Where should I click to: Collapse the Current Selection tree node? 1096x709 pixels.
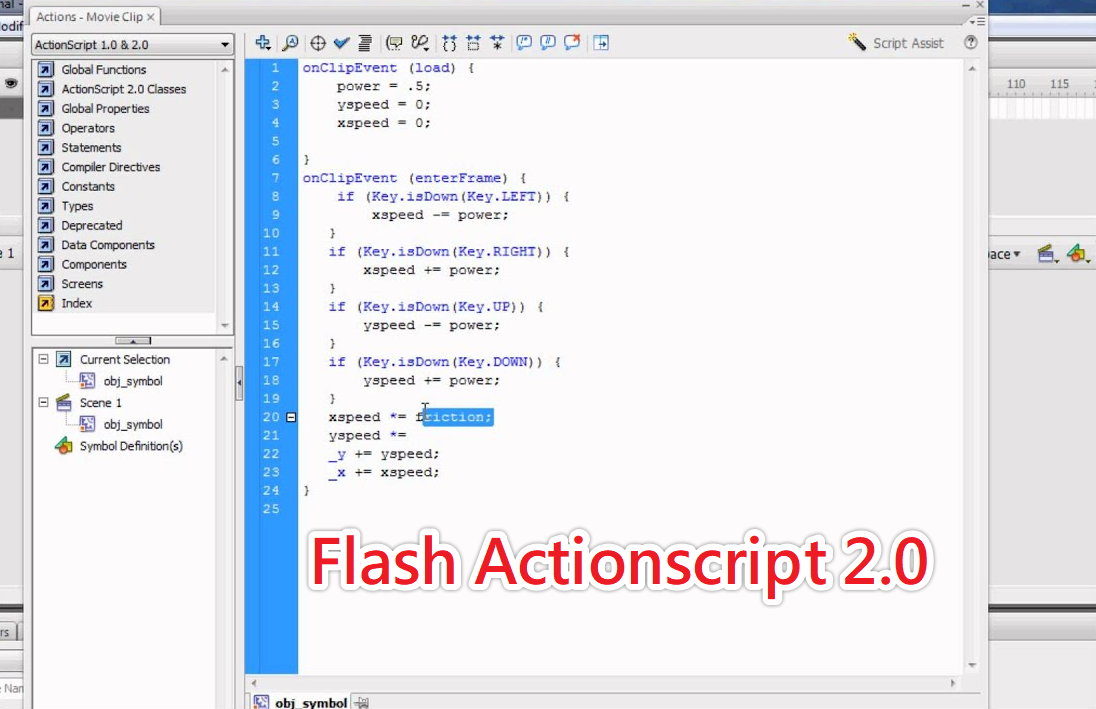(x=43, y=359)
